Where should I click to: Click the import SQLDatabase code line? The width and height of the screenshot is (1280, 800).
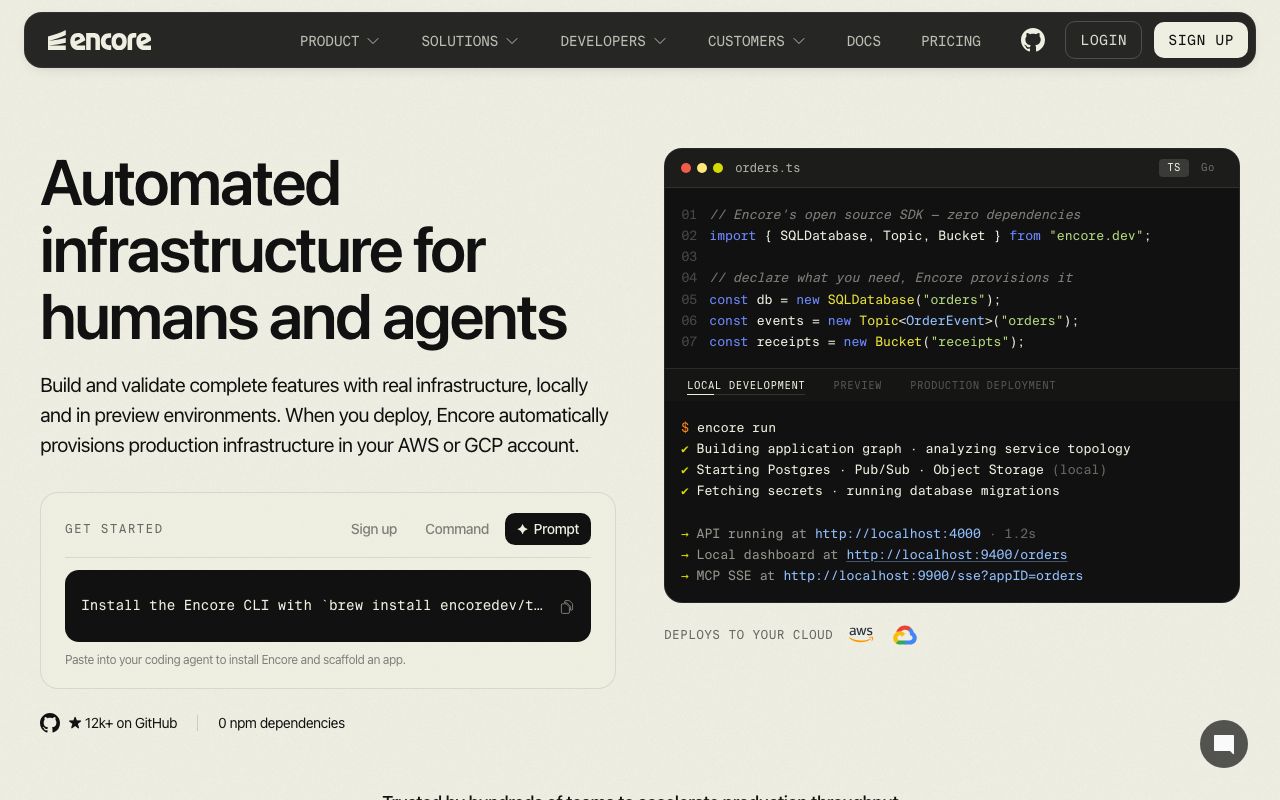pos(930,236)
